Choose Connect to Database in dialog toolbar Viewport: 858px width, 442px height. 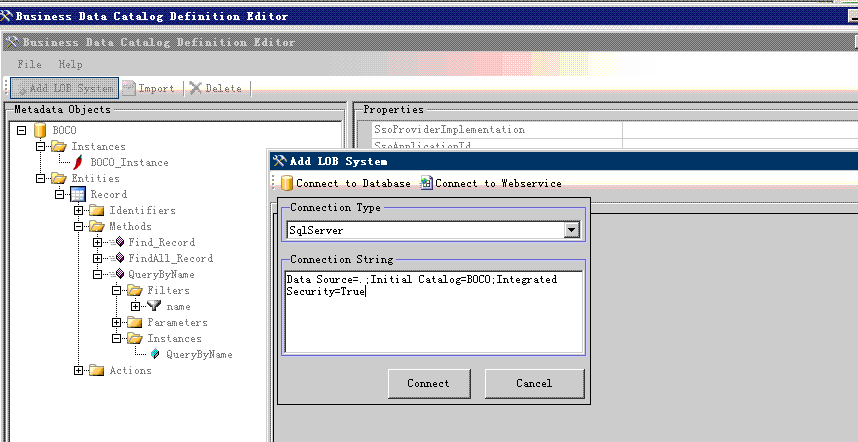point(346,183)
